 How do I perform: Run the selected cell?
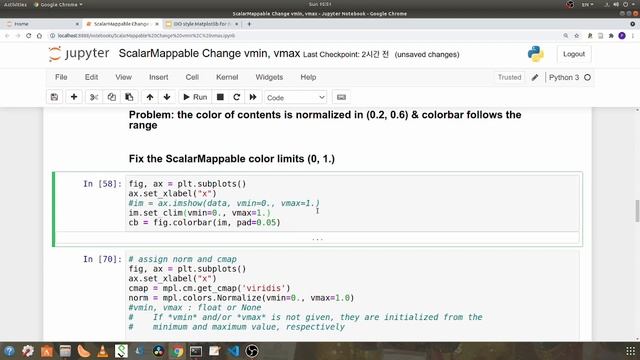point(195,97)
